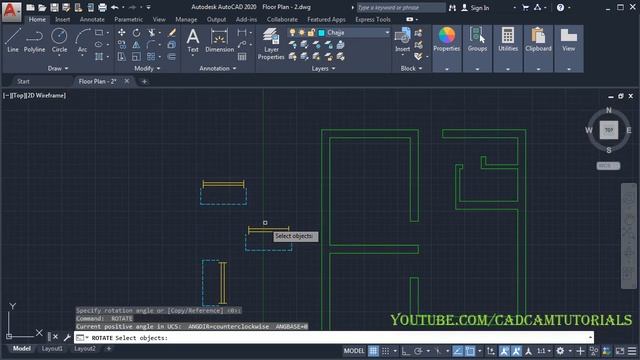This screenshot has width=640, height=360.
Task: Switch to the Start file tab
Action: [x=23, y=81]
